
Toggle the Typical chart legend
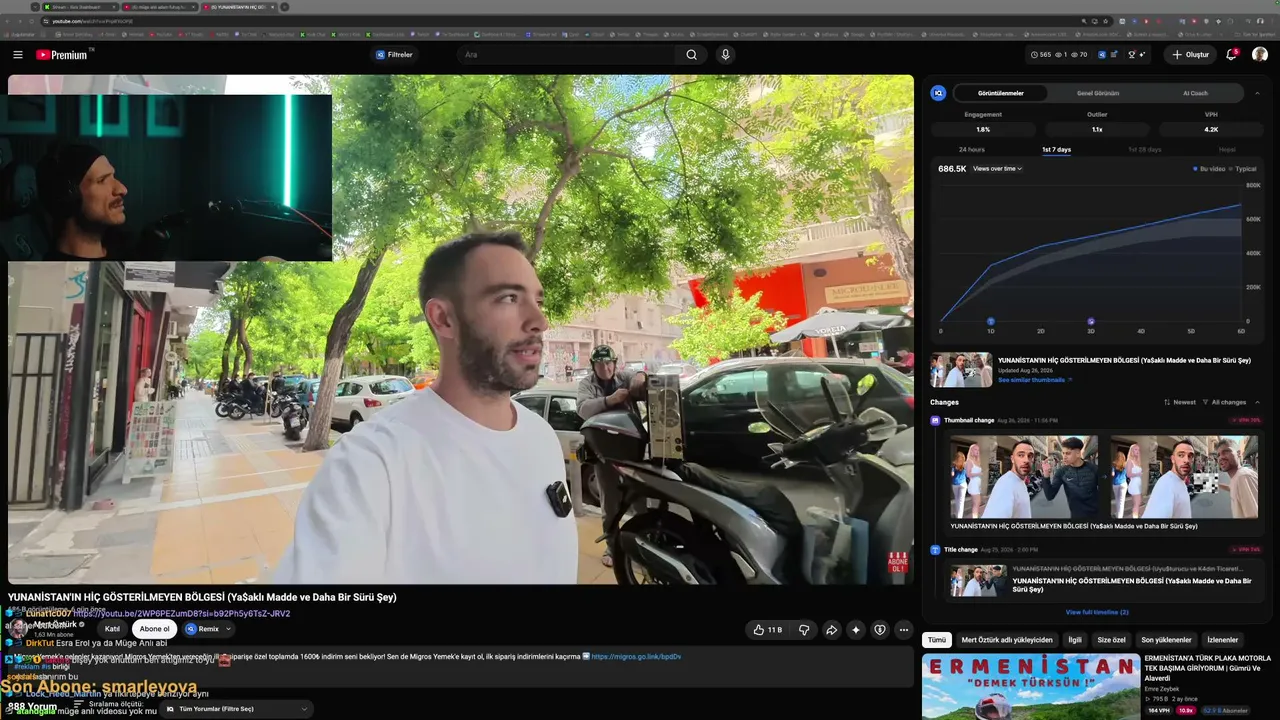[1243, 169]
